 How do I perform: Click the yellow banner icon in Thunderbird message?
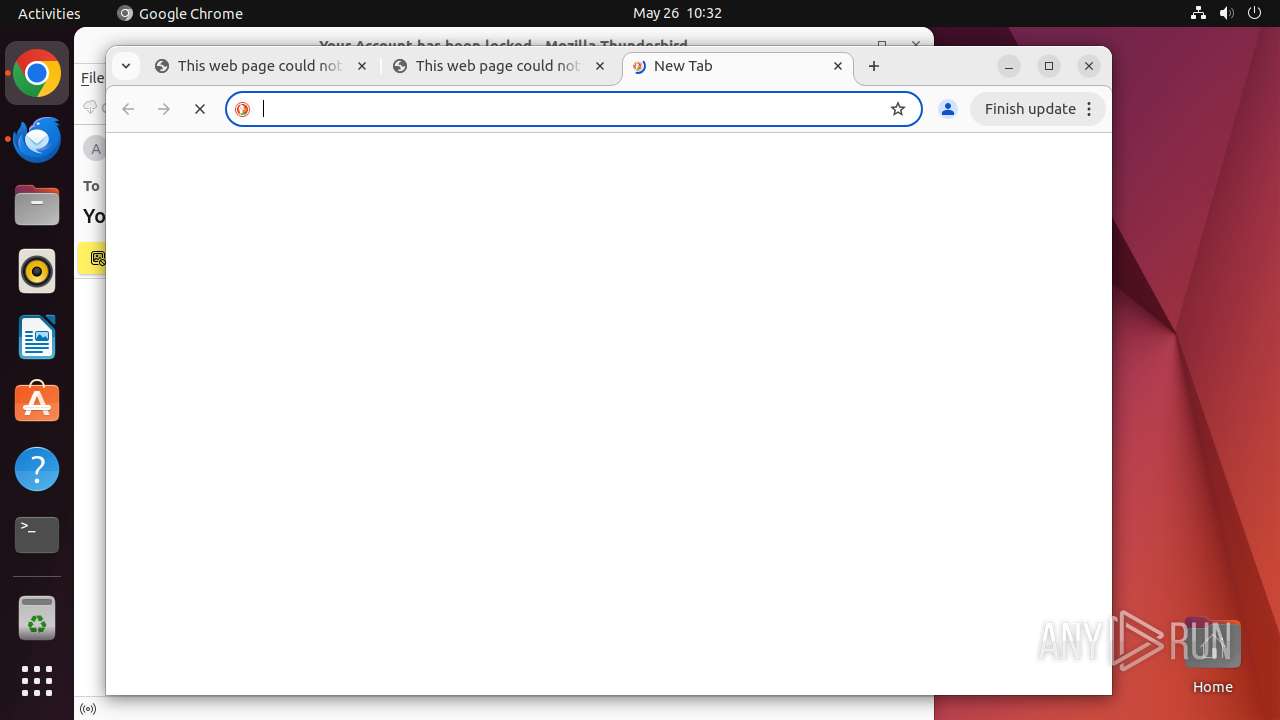pos(98,258)
